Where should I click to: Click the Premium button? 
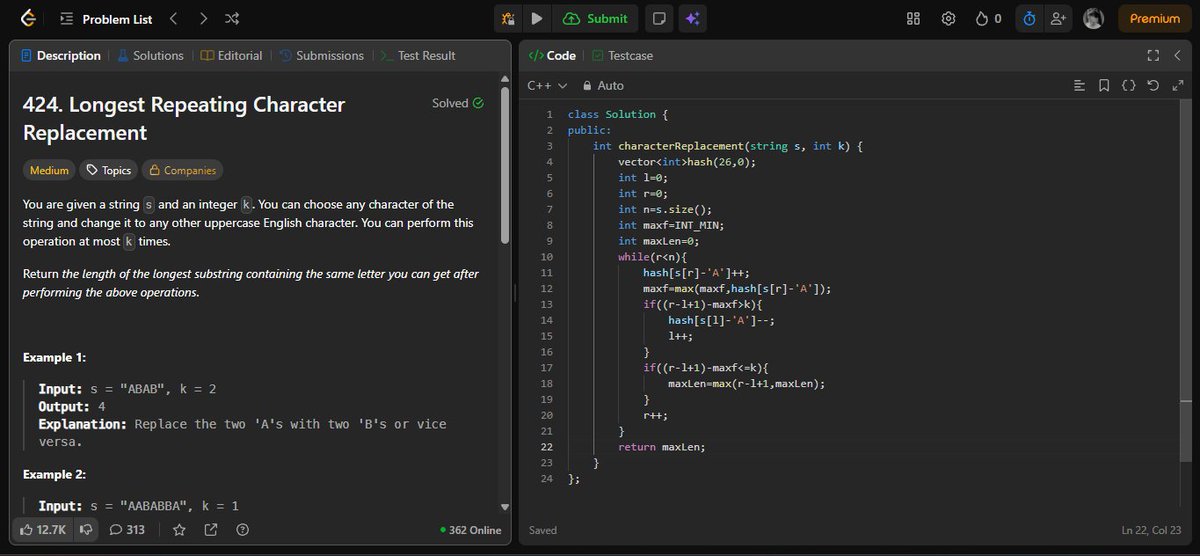(1155, 18)
